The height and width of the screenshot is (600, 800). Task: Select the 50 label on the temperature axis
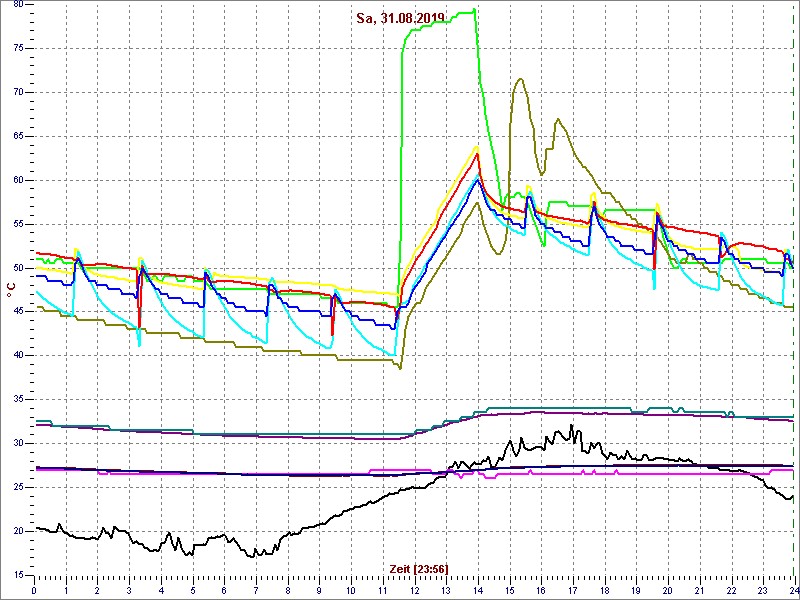point(19,268)
